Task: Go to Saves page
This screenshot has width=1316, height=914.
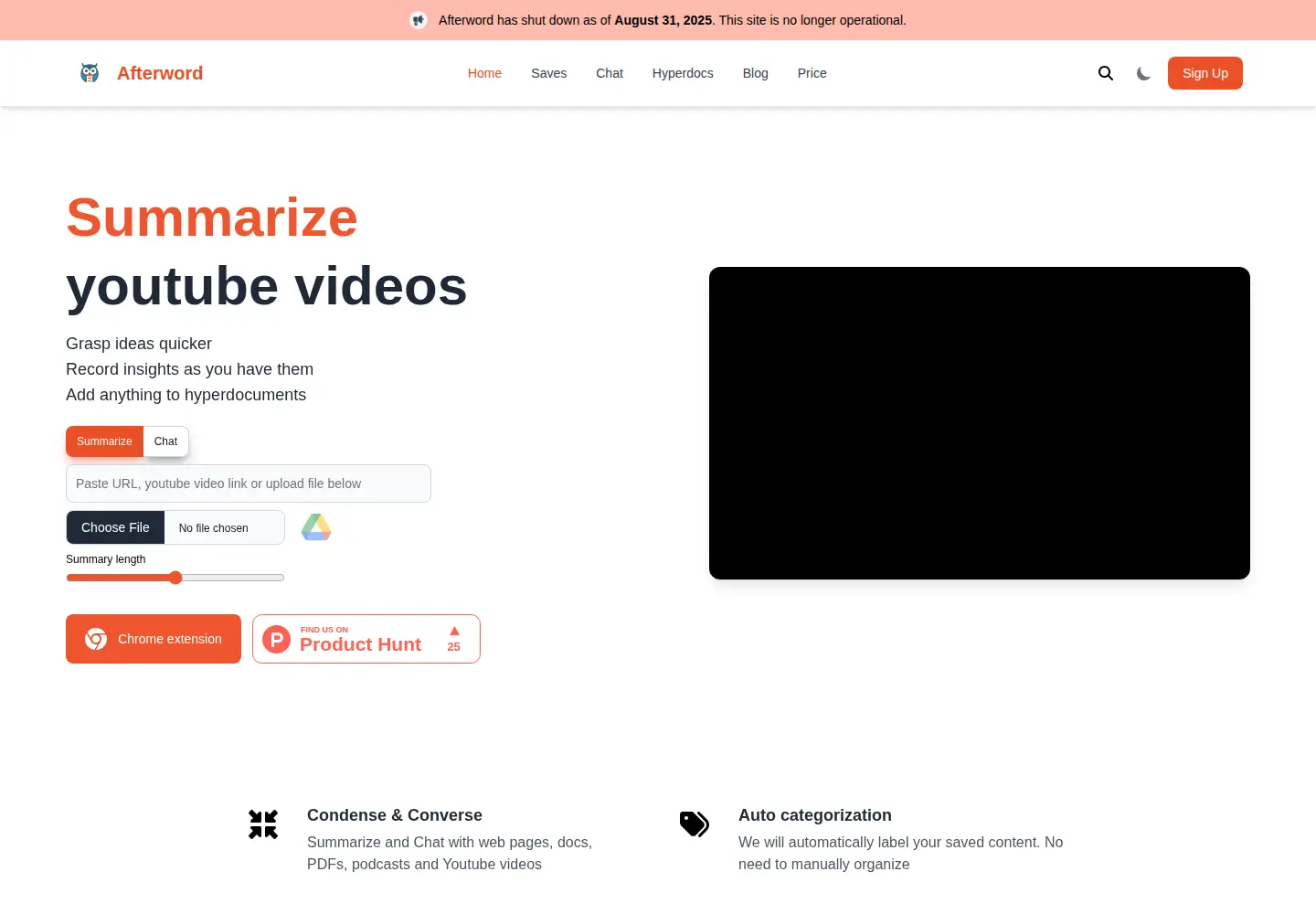Action: point(549,73)
